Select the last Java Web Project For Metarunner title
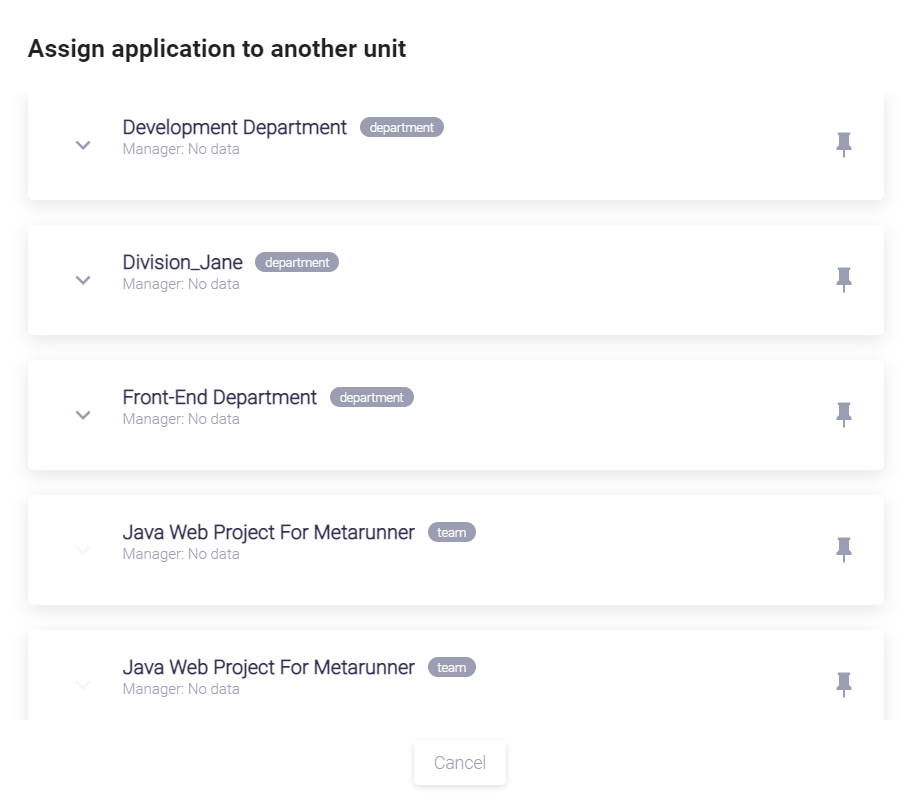Viewport: 912px width, 801px height. pos(268,668)
